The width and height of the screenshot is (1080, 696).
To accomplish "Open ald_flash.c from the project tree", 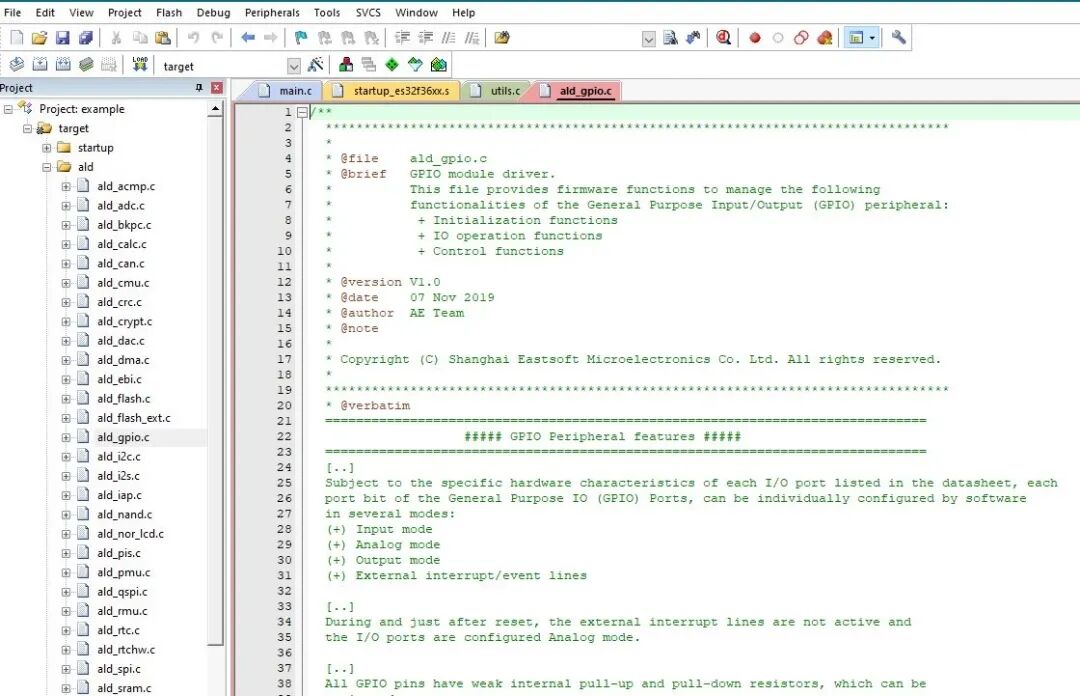I will pyautogui.click(x=123, y=399).
